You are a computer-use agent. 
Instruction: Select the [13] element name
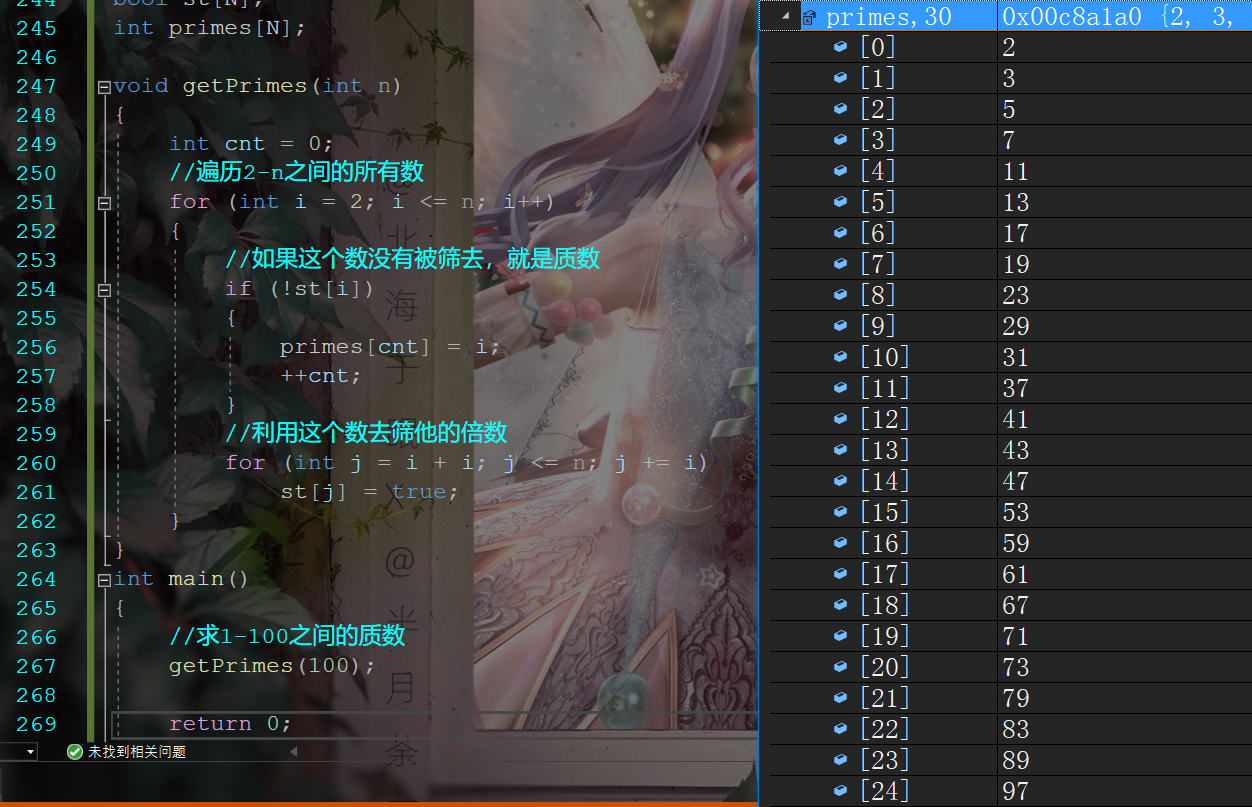pos(885,450)
